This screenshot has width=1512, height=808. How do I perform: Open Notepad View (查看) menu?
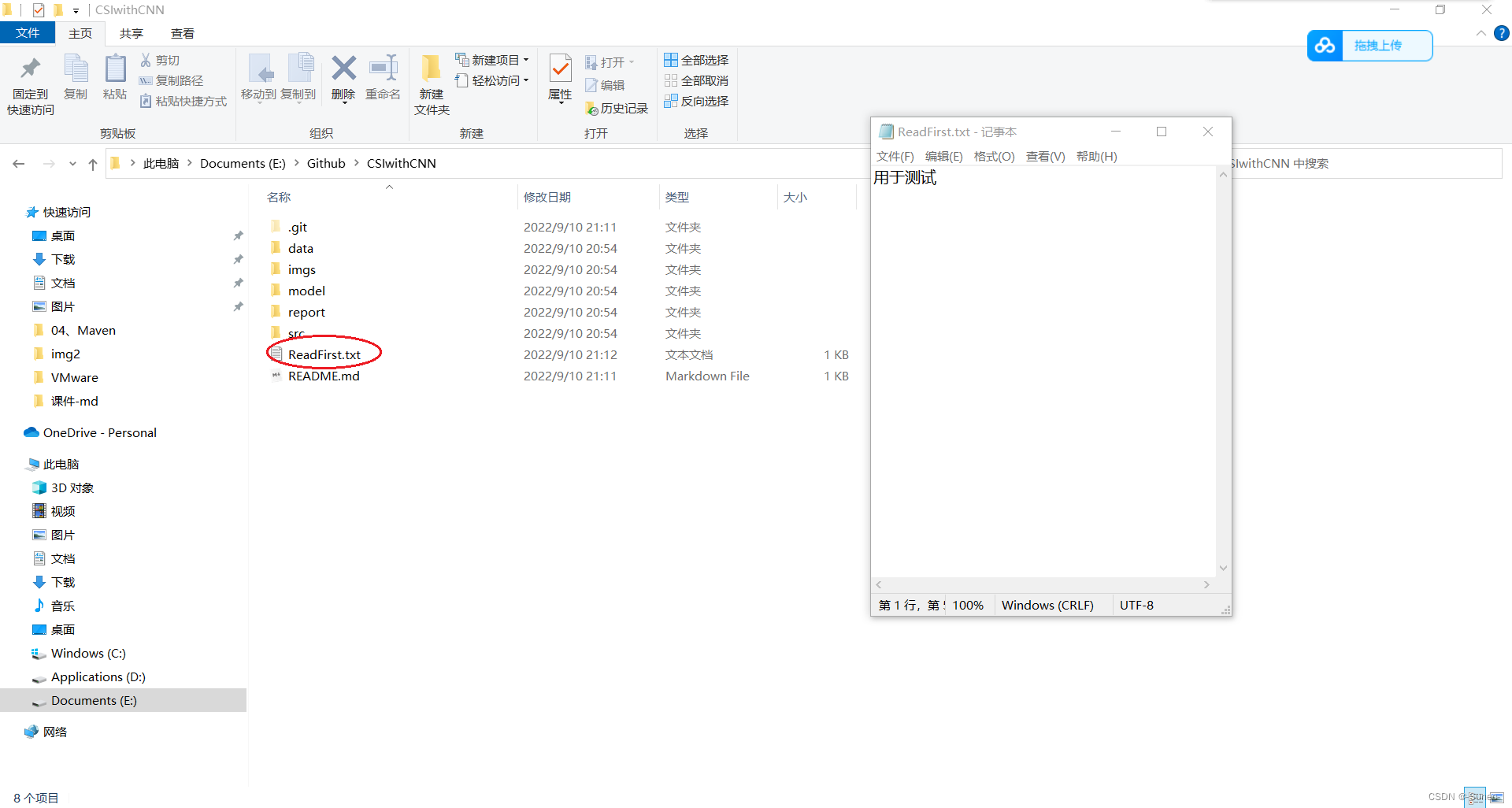pyautogui.click(x=1046, y=156)
